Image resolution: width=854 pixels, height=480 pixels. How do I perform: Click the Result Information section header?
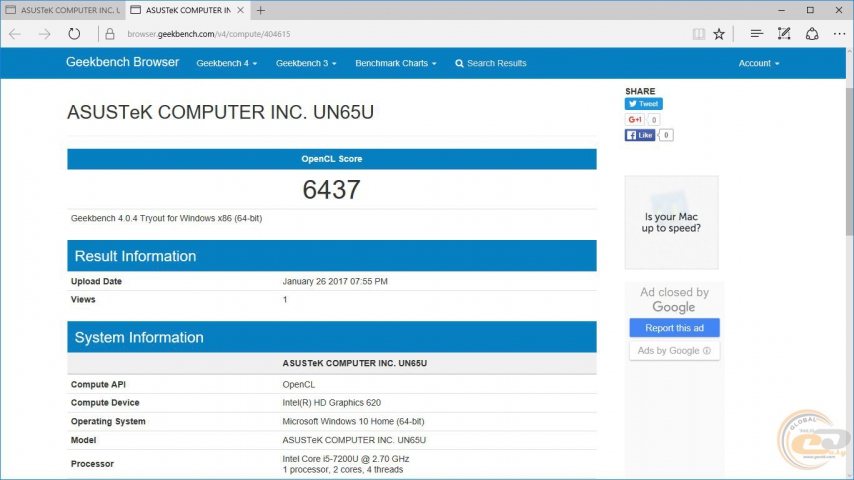click(332, 256)
